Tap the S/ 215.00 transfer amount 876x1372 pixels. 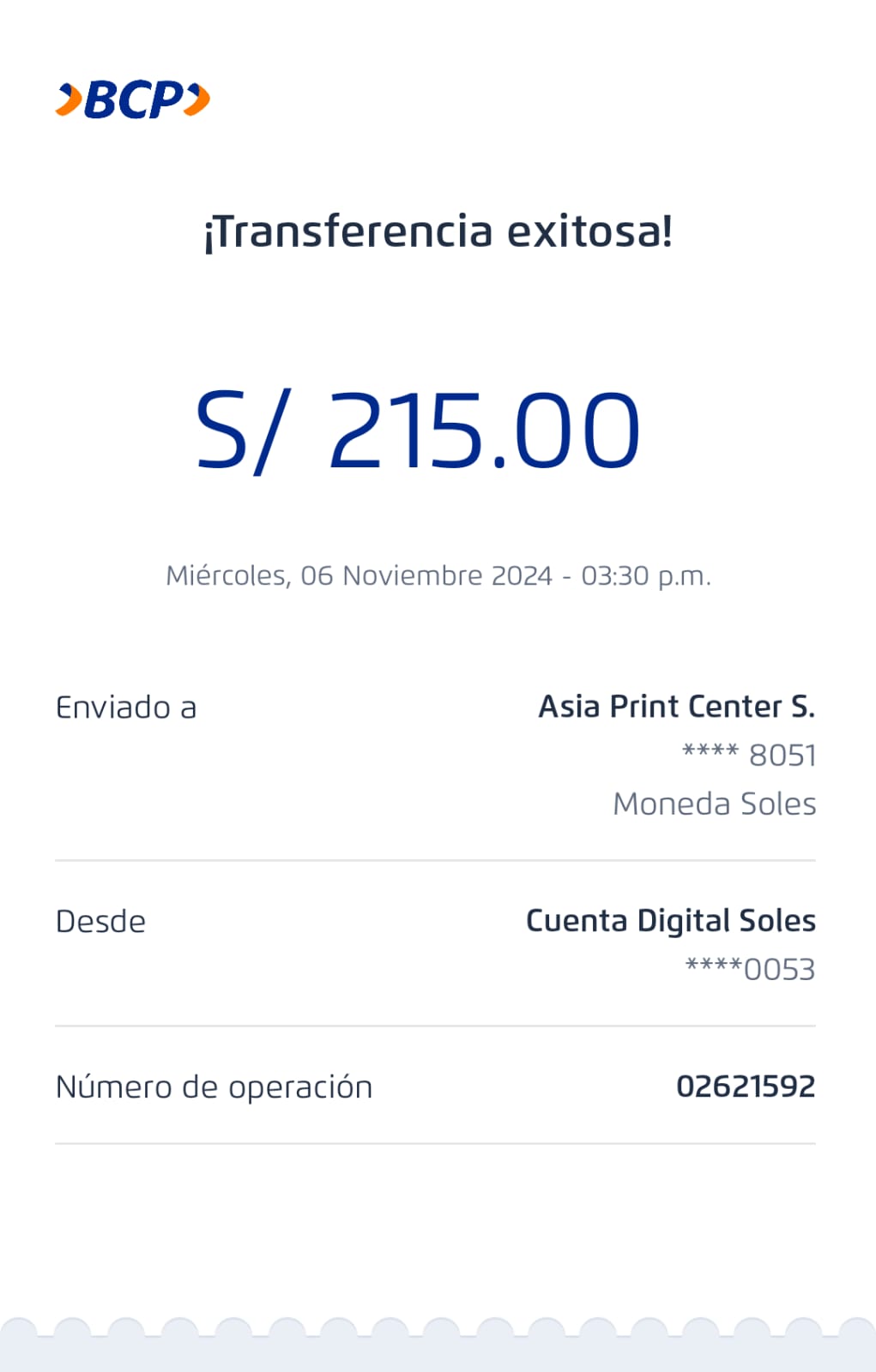coord(418,429)
